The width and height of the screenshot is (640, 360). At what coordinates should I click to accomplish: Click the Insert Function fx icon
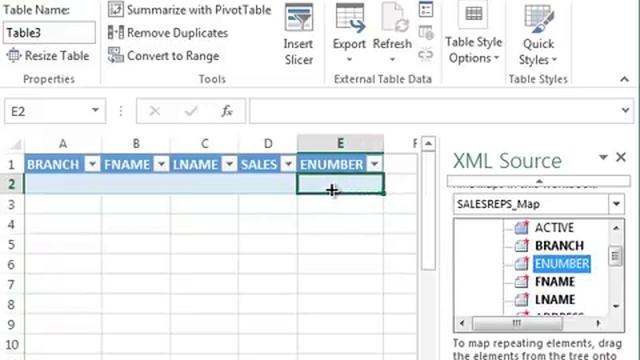click(x=227, y=111)
